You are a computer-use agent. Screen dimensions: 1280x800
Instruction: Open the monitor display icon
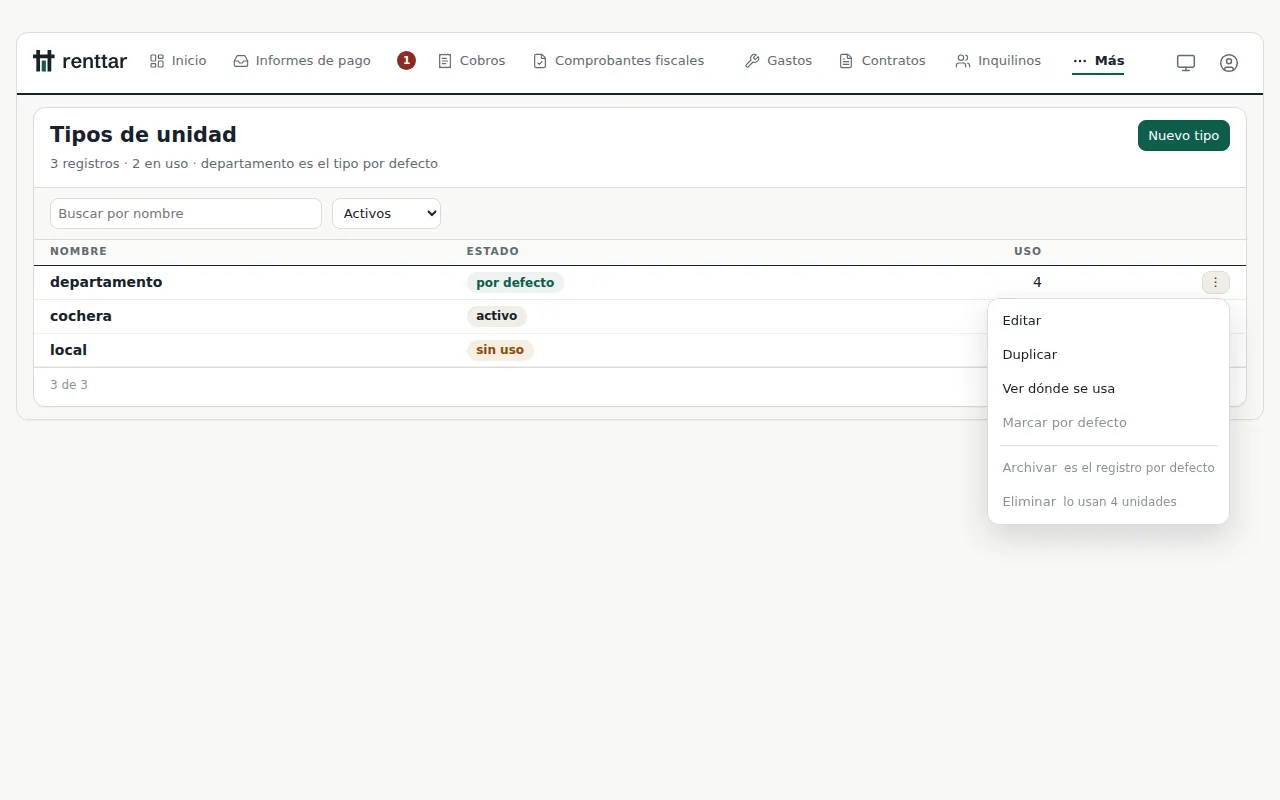pos(1186,62)
